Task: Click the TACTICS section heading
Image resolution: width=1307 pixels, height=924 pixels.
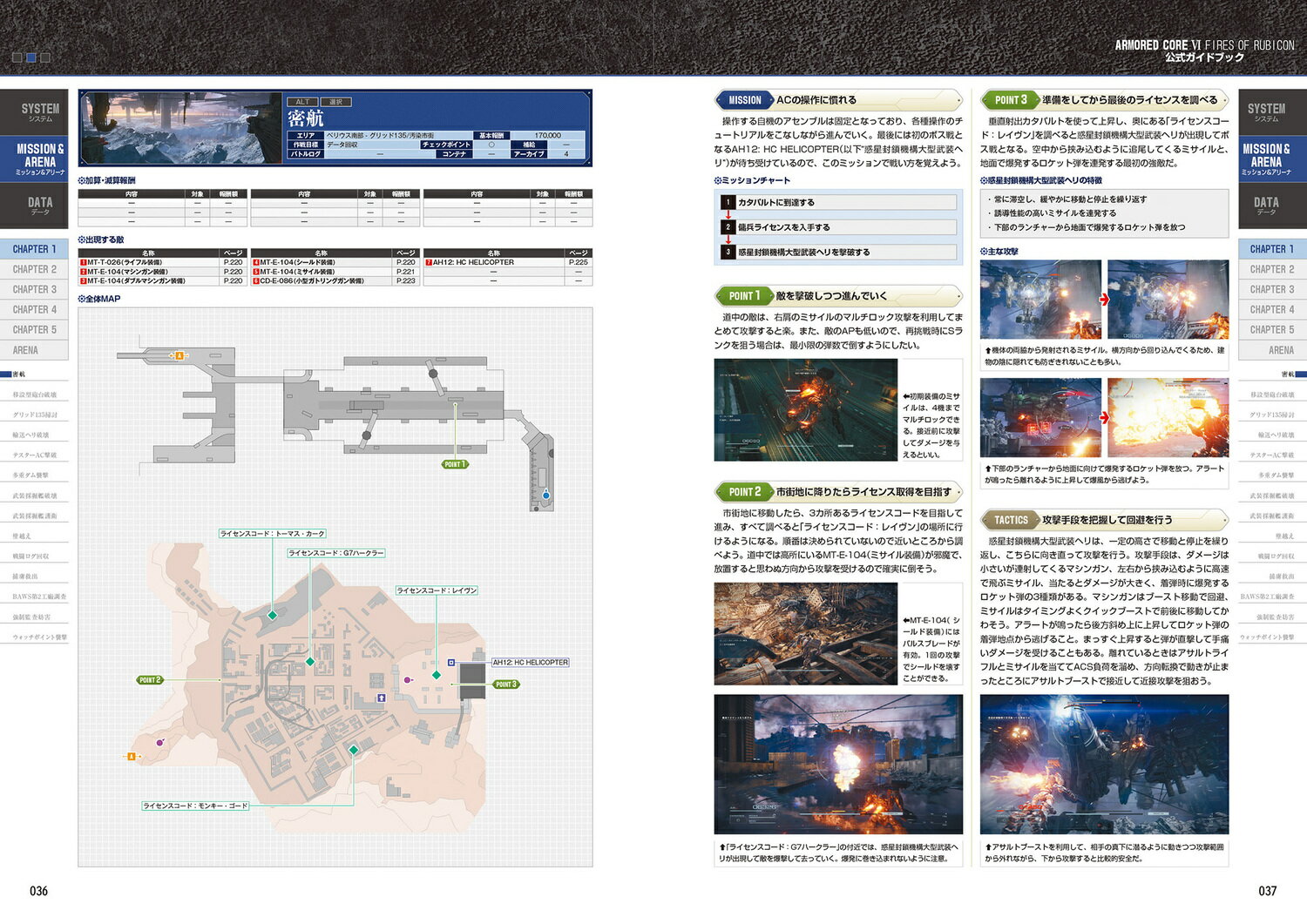Action: (1012, 520)
